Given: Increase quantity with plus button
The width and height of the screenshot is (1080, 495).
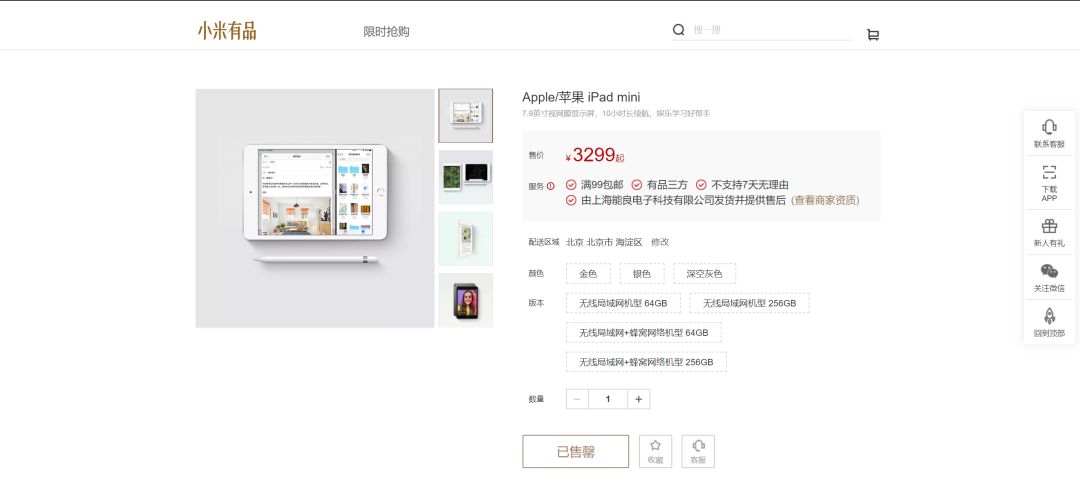Looking at the screenshot, I should [638, 399].
